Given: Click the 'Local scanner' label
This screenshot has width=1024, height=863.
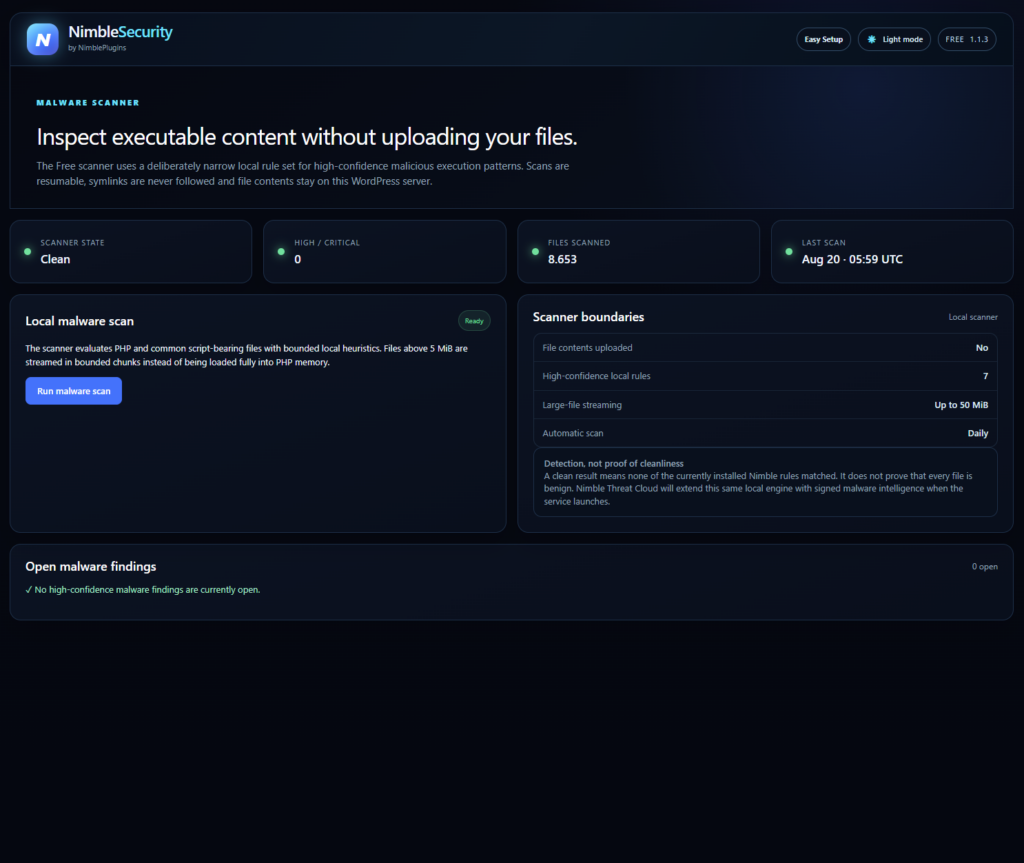Looking at the screenshot, I should click(973, 317).
